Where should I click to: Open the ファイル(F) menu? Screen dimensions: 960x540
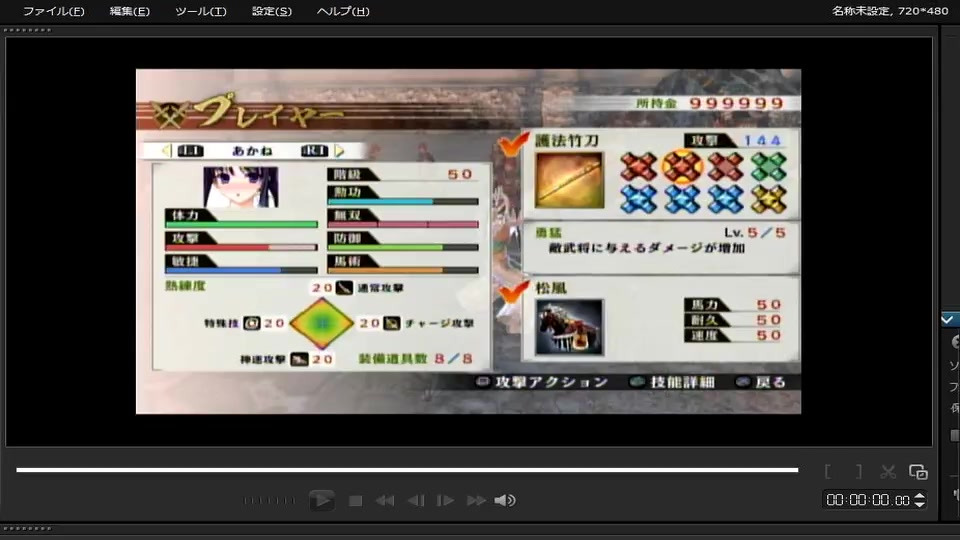pos(53,11)
